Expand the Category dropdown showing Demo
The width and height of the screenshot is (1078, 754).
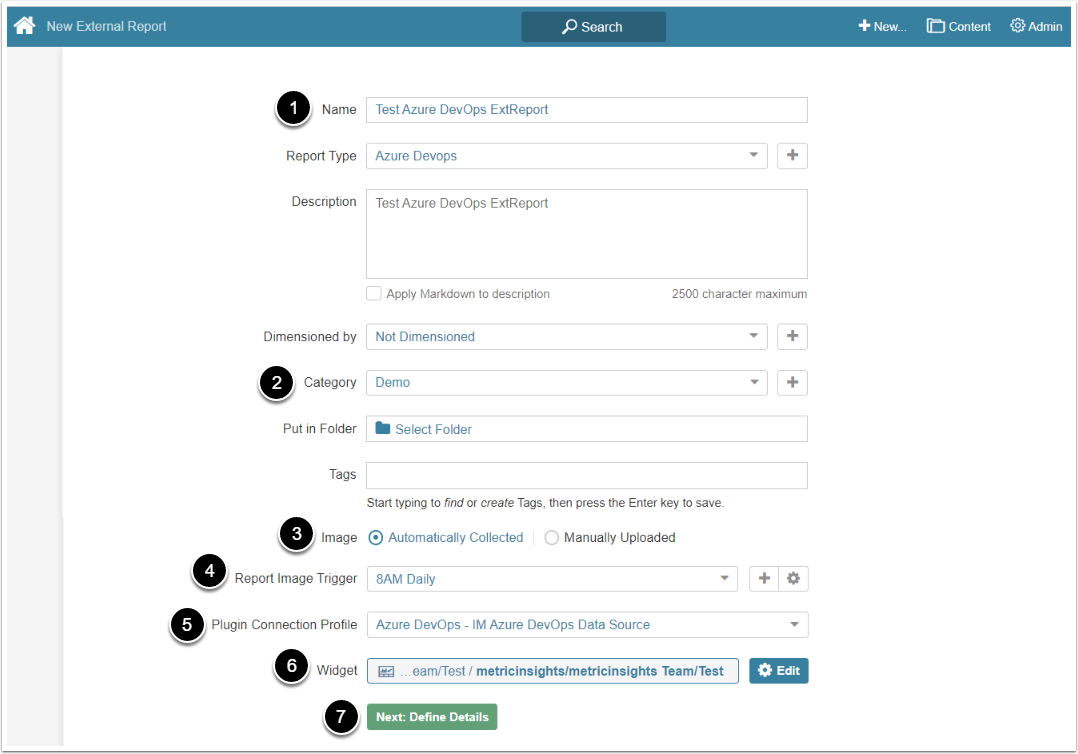point(566,383)
